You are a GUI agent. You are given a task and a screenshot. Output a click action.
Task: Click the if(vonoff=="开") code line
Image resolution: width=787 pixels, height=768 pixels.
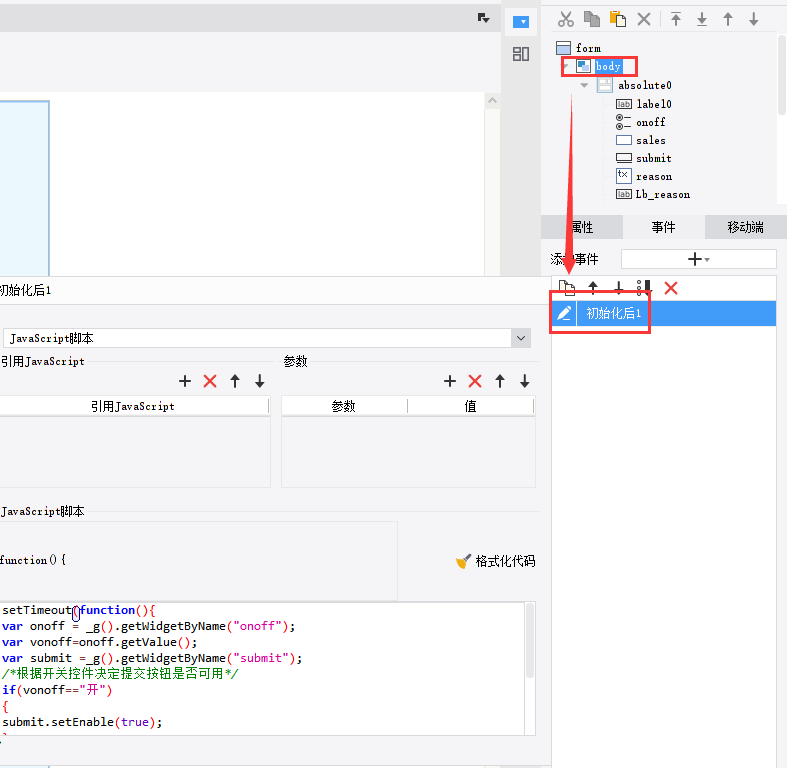point(57,690)
